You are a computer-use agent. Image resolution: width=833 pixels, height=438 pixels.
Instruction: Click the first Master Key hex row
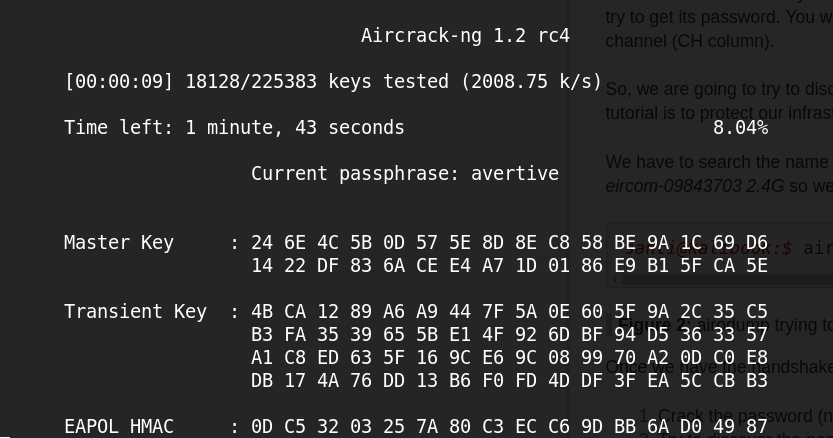click(x=509, y=243)
